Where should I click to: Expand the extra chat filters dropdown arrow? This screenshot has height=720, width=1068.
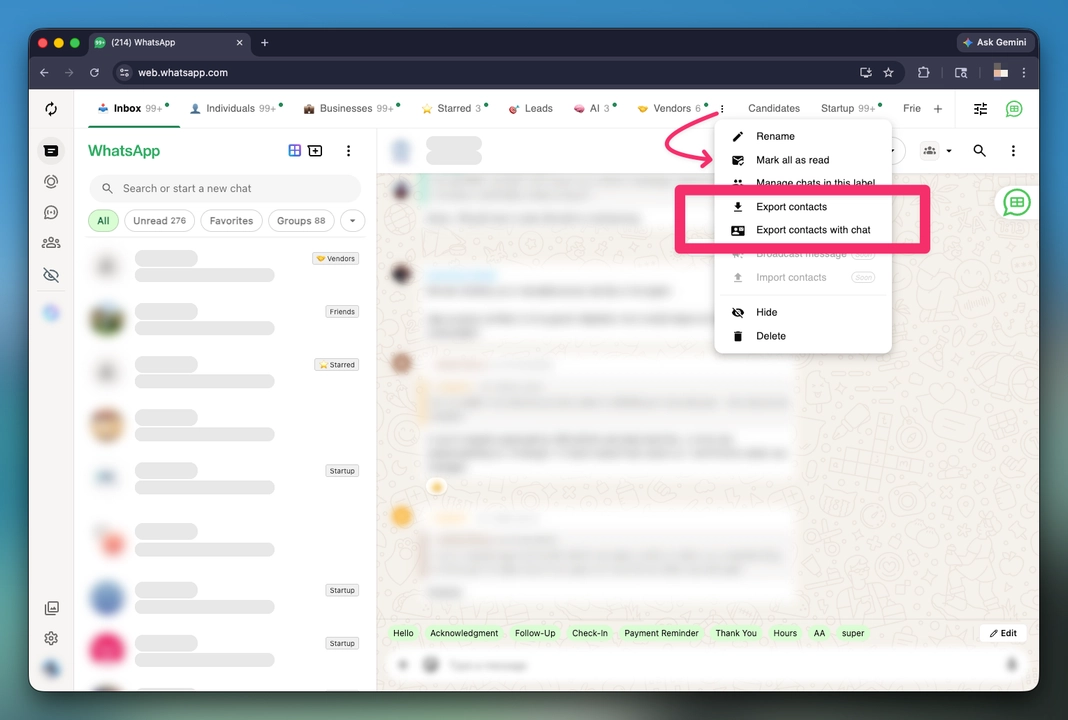pos(352,220)
